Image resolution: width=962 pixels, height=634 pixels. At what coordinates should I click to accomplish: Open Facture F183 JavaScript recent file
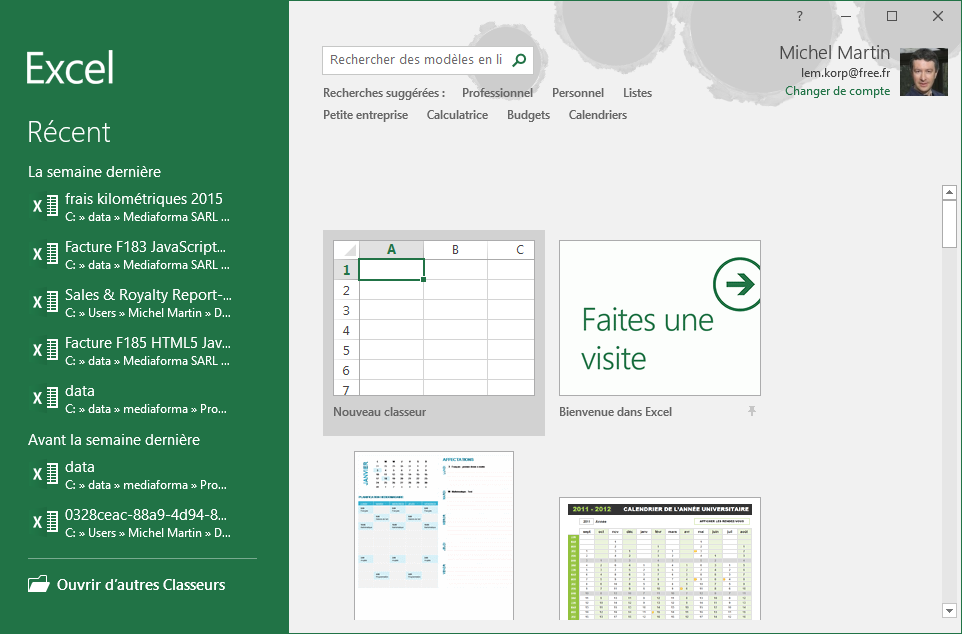(x=147, y=255)
